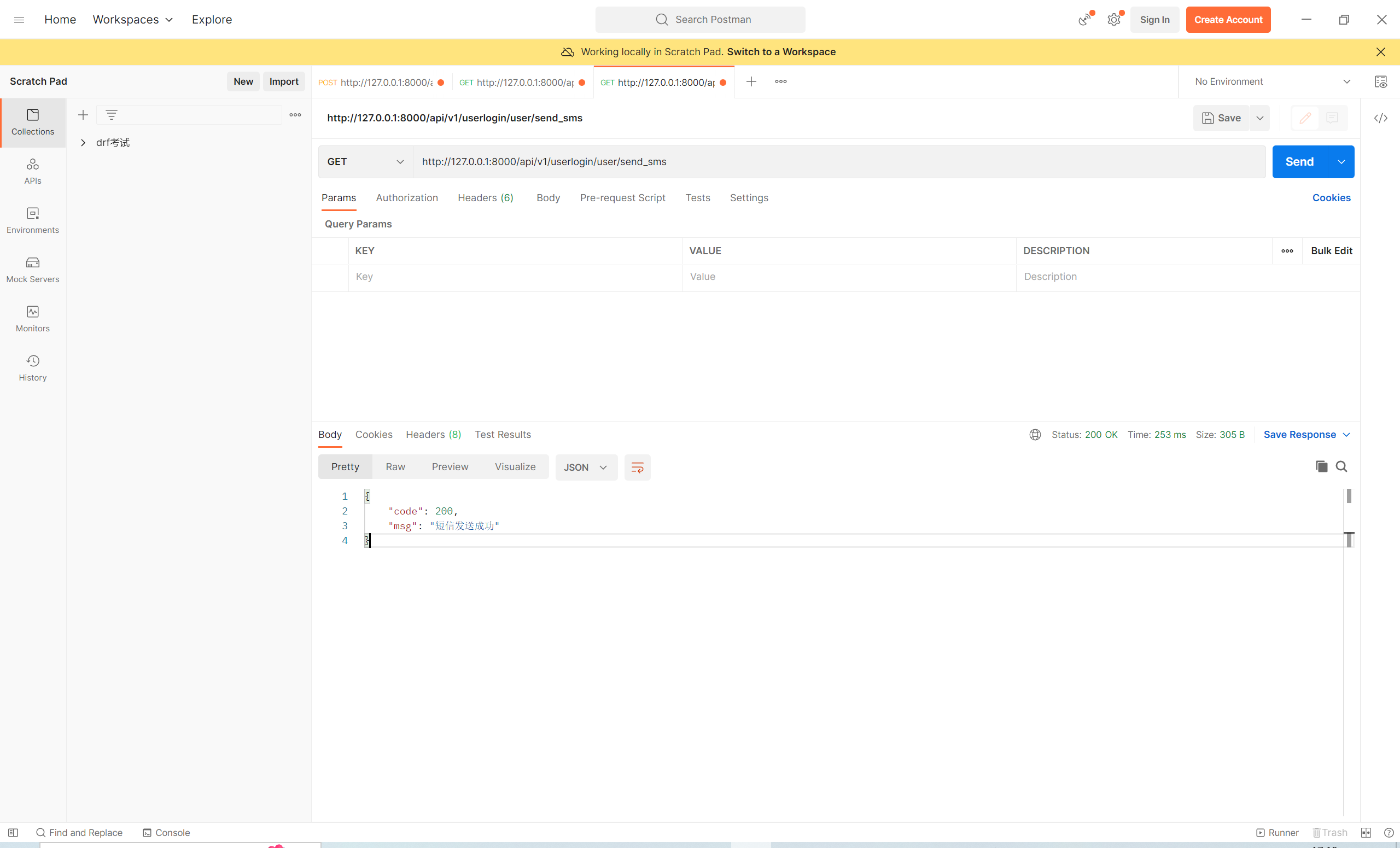Viewport: 1400px width, 848px height.
Task: Click the request URL input field
Action: [x=839, y=162]
